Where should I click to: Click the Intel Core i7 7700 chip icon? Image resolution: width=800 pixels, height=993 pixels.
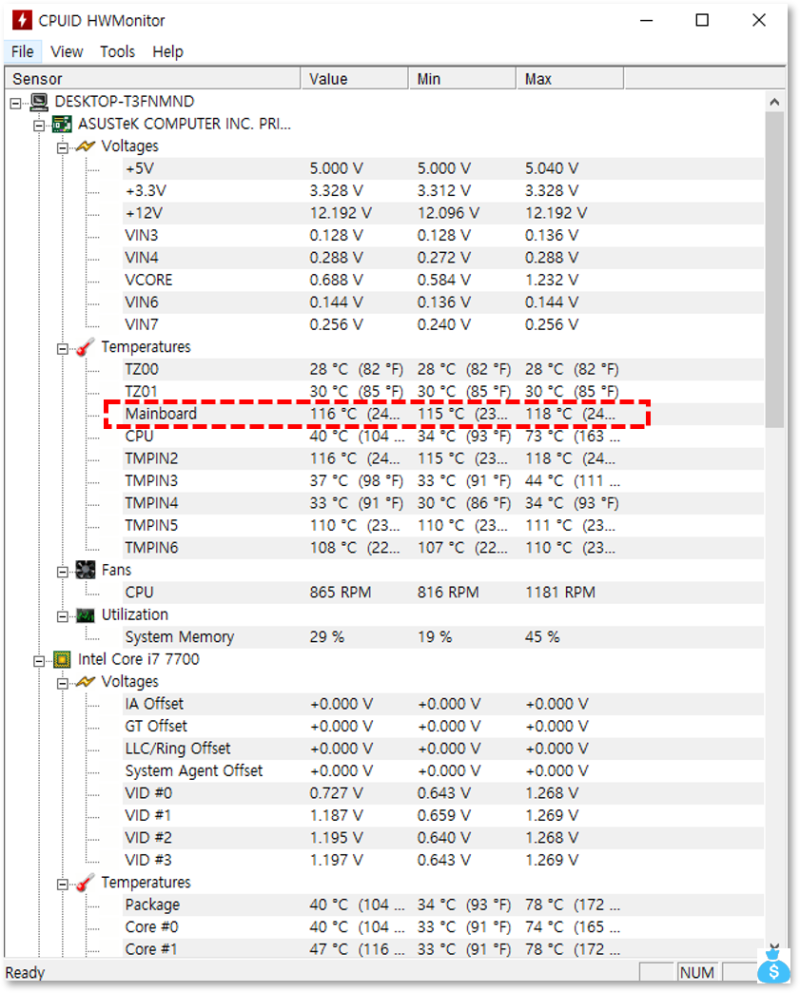pyautogui.click(x=62, y=660)
